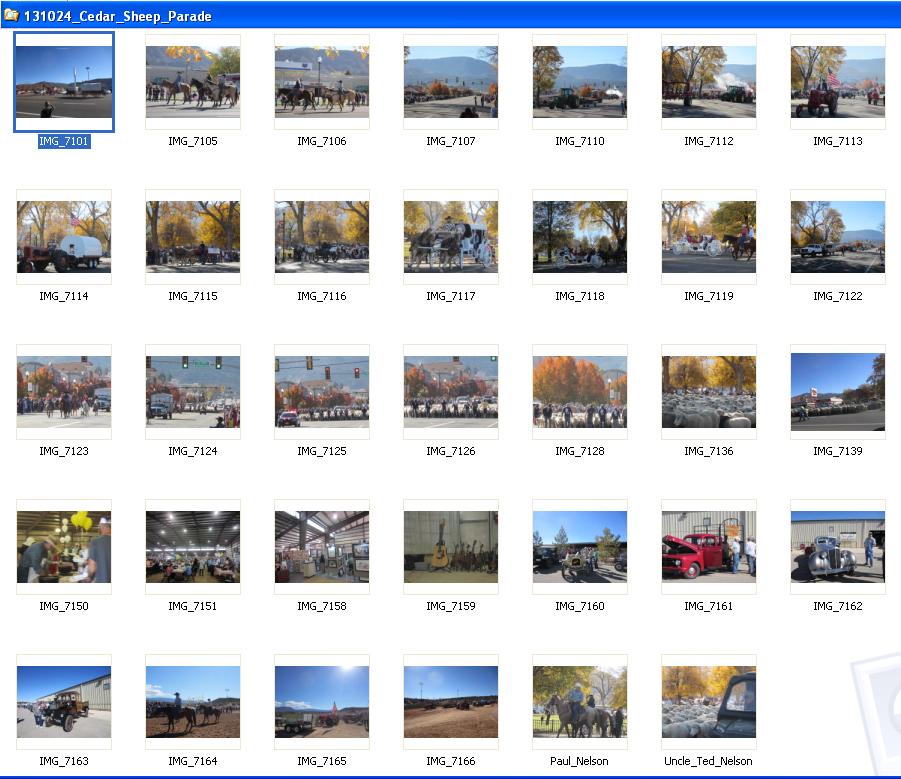The height and width of the screenshot is (779, 901).
Task: Click the IMG_7164 rider thumbnail
Action: [x=193, y=702]
